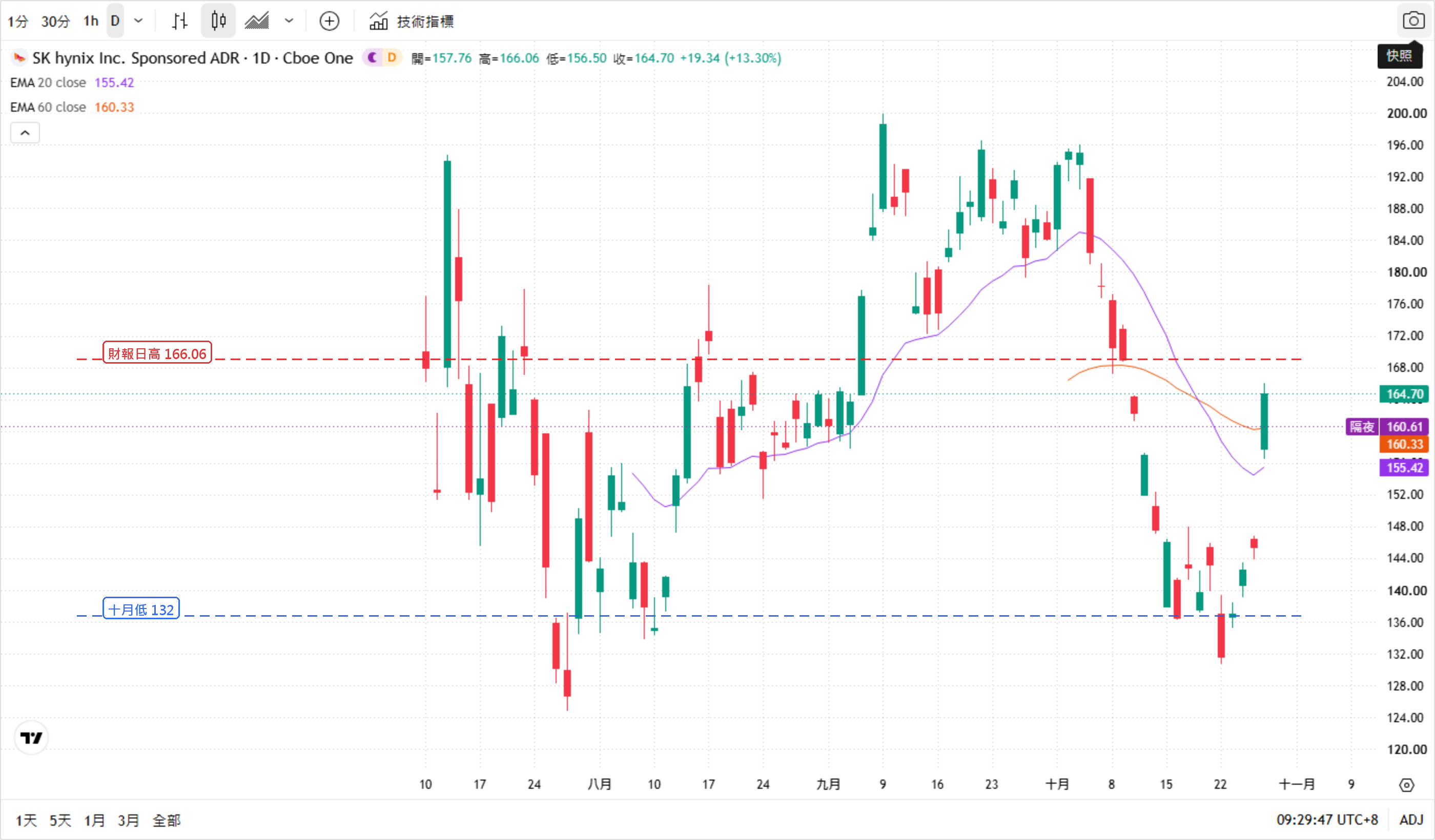Set range to 1月
The width and height of the screenshot is (1435, 840).
[94, 820]
